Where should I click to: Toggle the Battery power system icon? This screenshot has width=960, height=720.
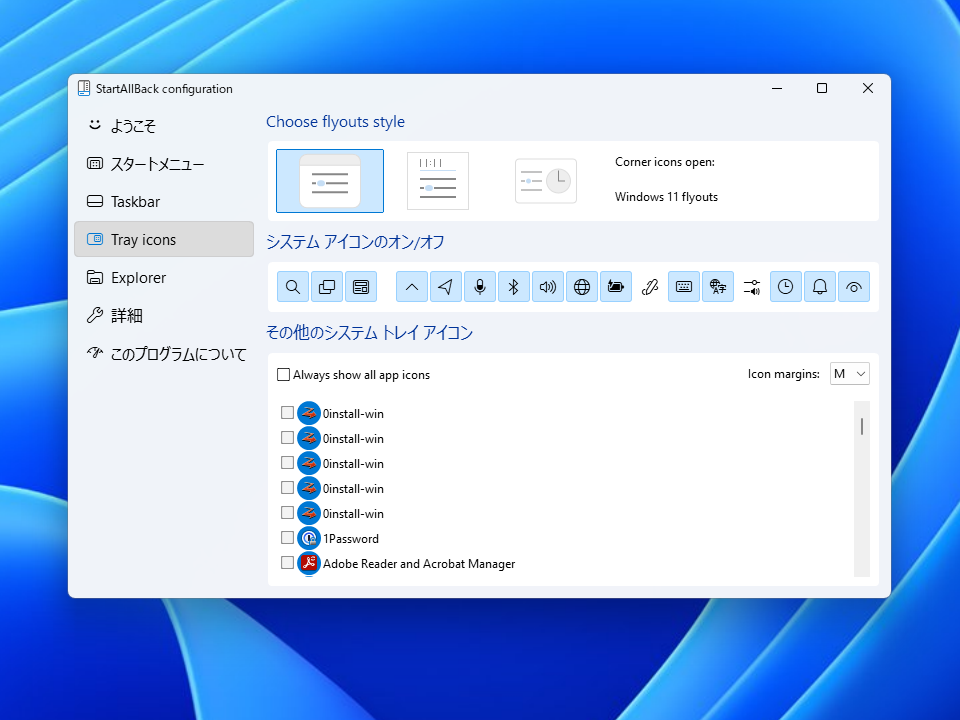616,287
